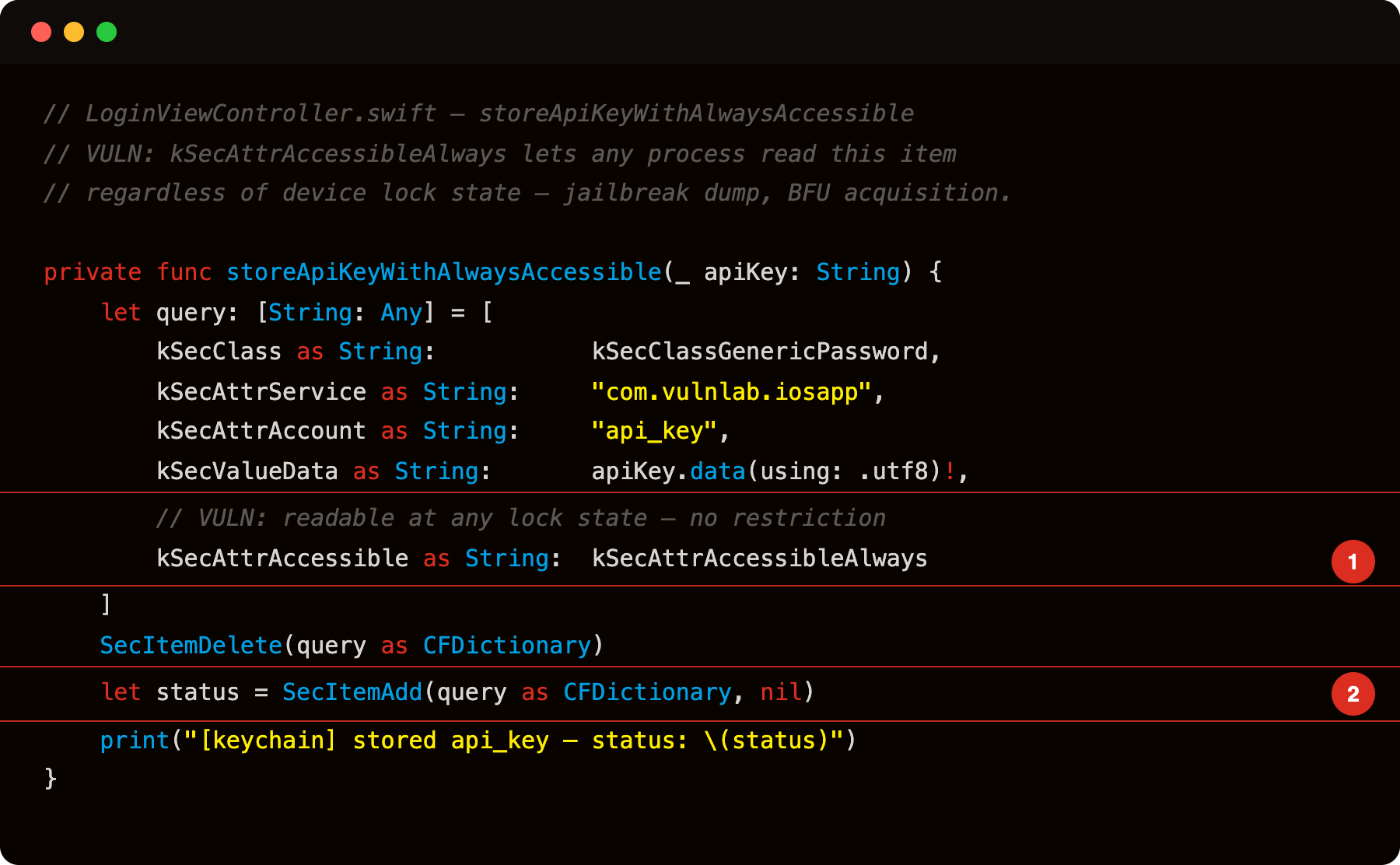Click the kSecClassGenericPassword value
1400x865 pixels.
click(x=760, y=352)
